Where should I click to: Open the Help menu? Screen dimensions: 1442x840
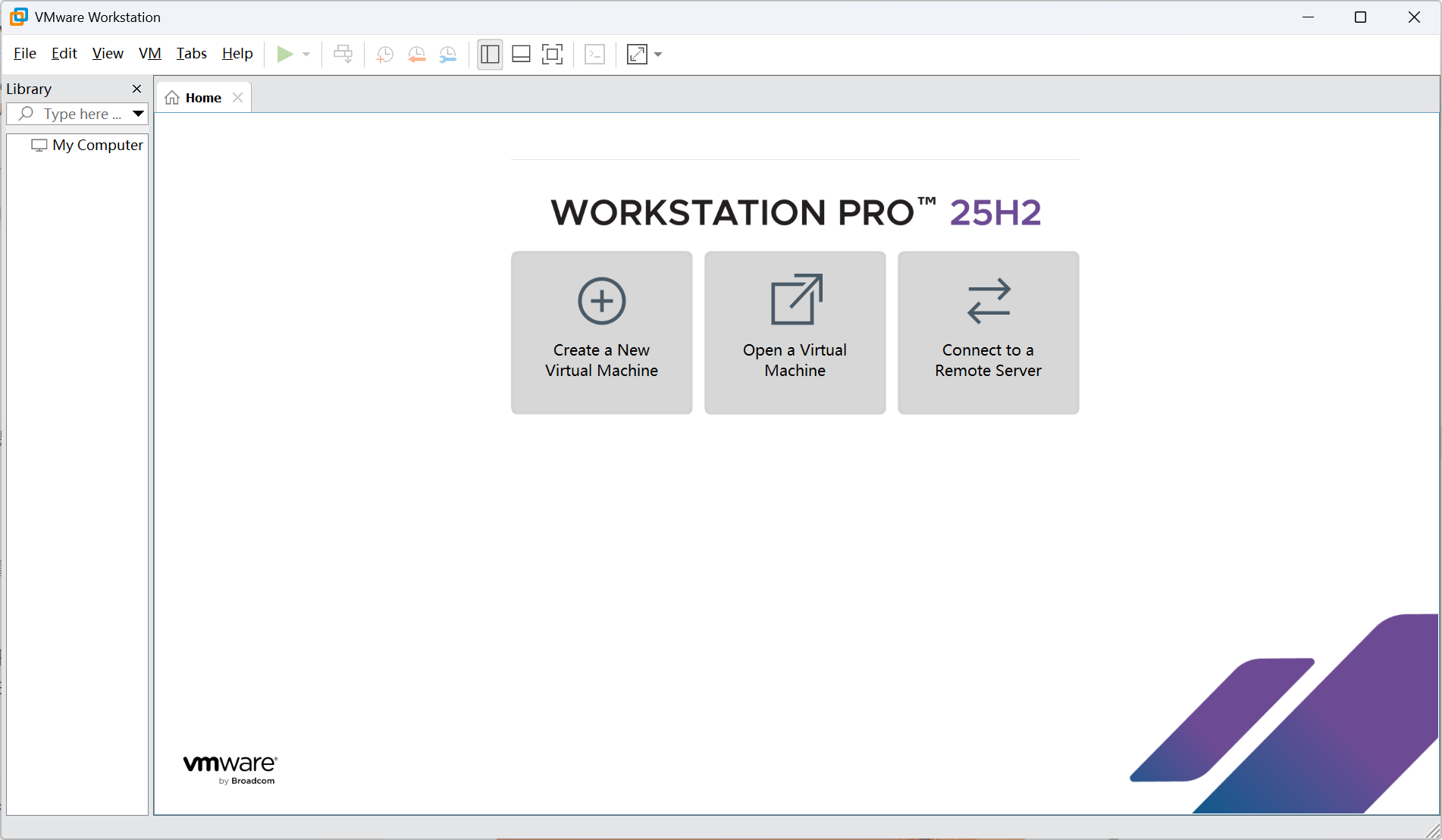coord(237,53)
